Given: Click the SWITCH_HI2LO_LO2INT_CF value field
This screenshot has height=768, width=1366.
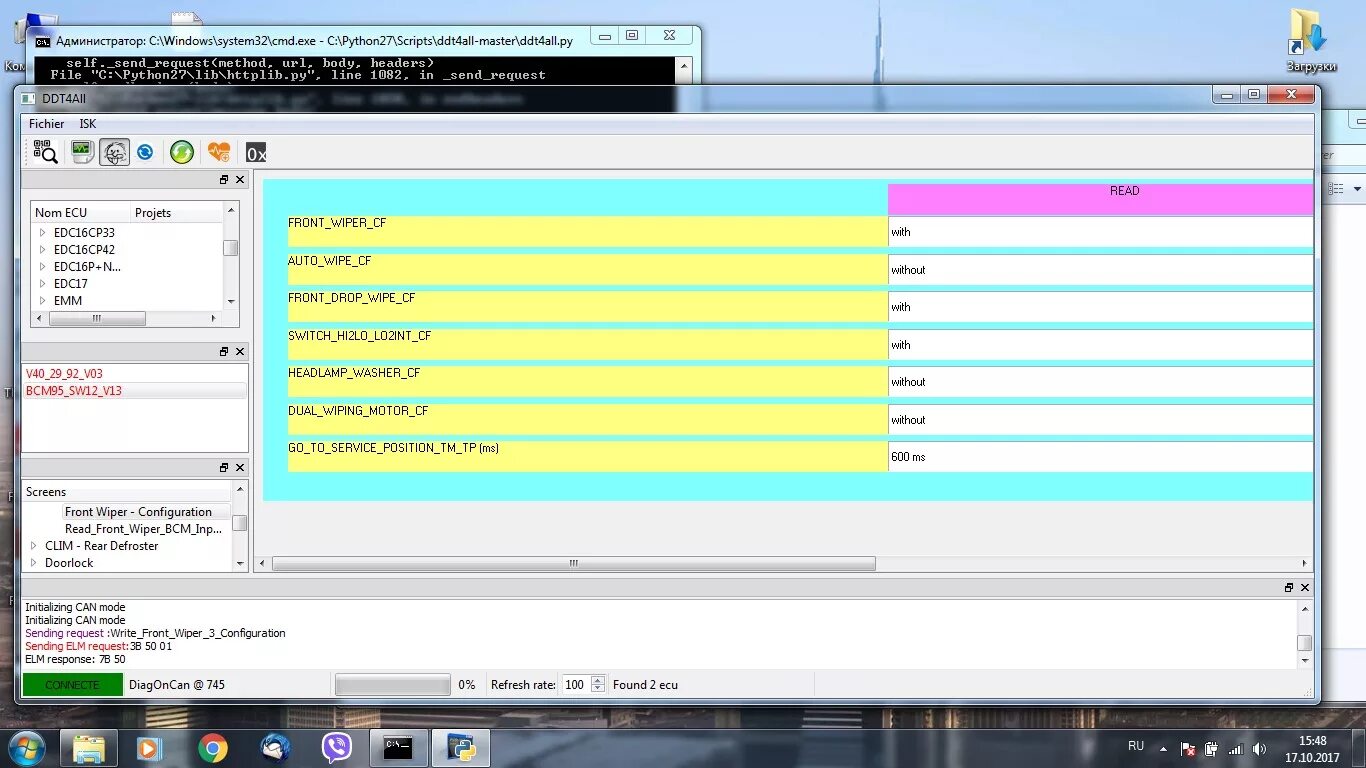Looking at the screenshot, I should pyautogui.click(x=1100, y=345).
